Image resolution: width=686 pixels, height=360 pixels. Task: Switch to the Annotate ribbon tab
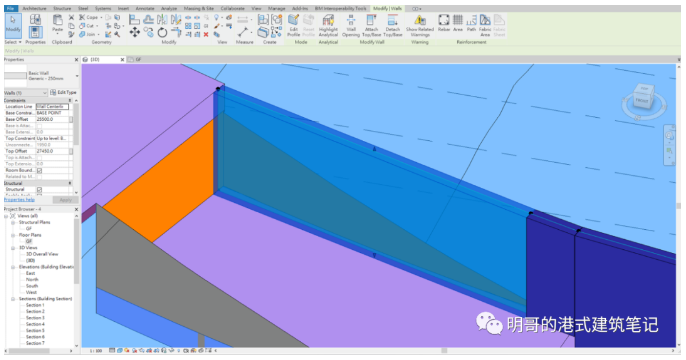click(x=145, y=8)
